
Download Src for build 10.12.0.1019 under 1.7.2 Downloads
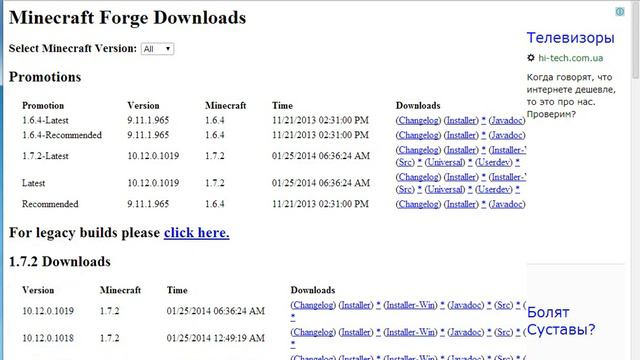pos(503,305)
